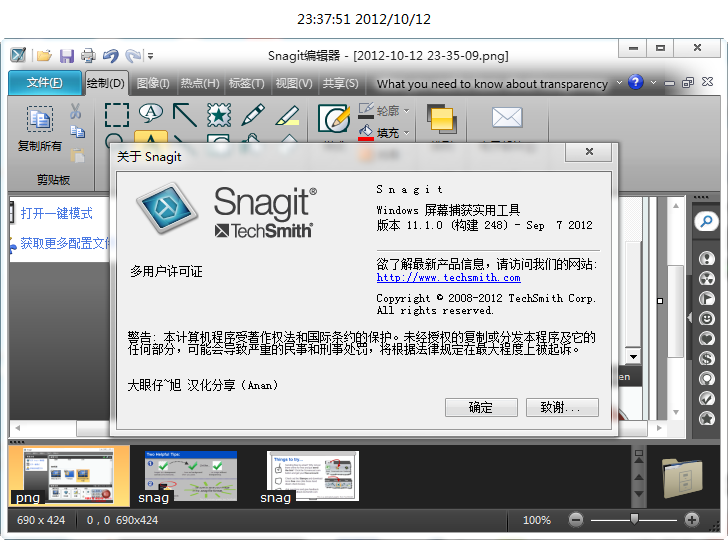
Task: Toggle the star flag
Action: click(707, 419)
